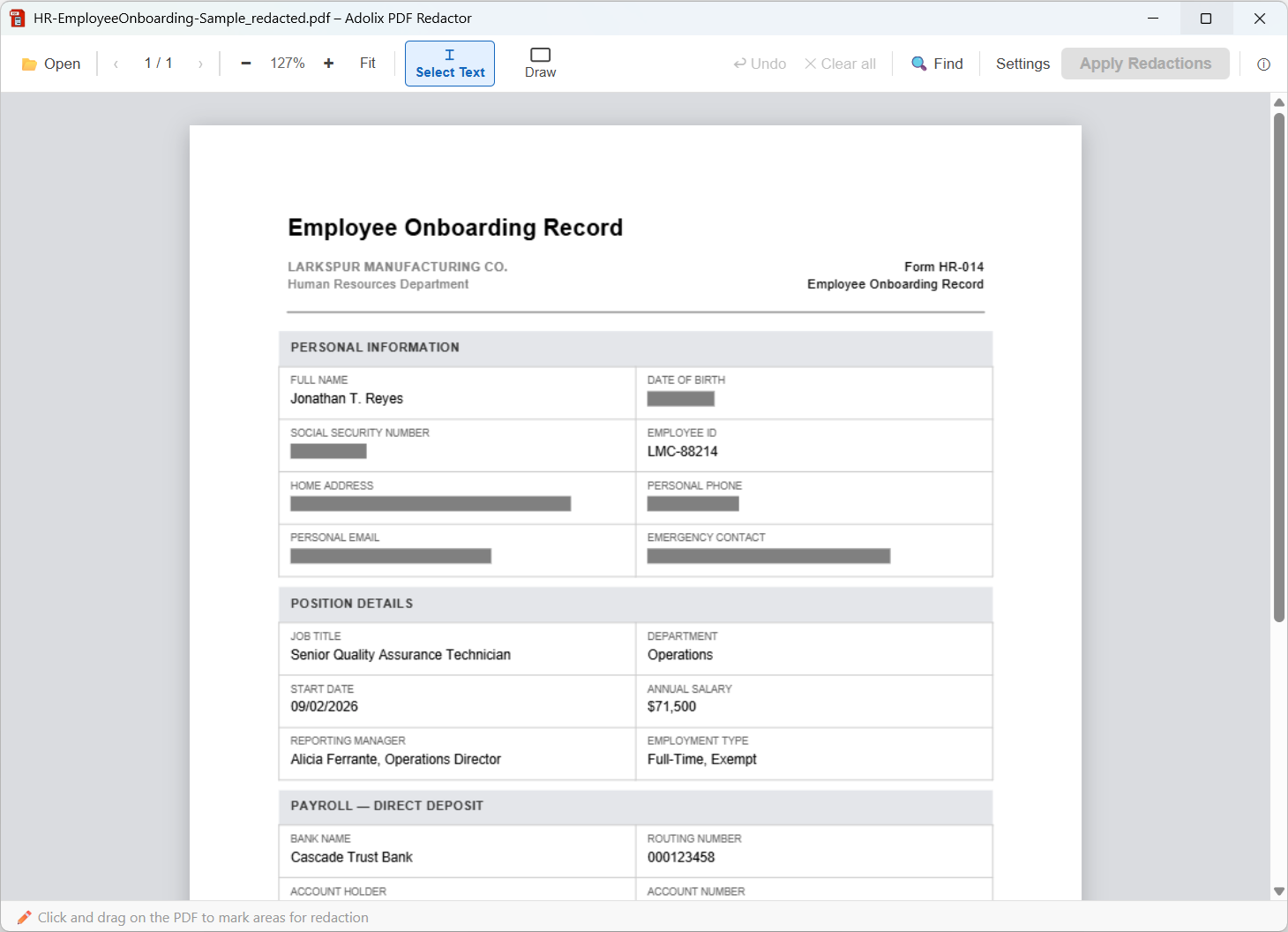Click the vertical scrollbar thumb
Image resolution: width=1288 pixels, height=932 pixels.
1279,367
